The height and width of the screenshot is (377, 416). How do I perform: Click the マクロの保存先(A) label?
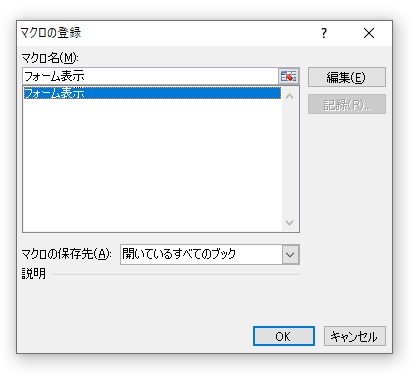pyautogui.click(x=66, y=254)
